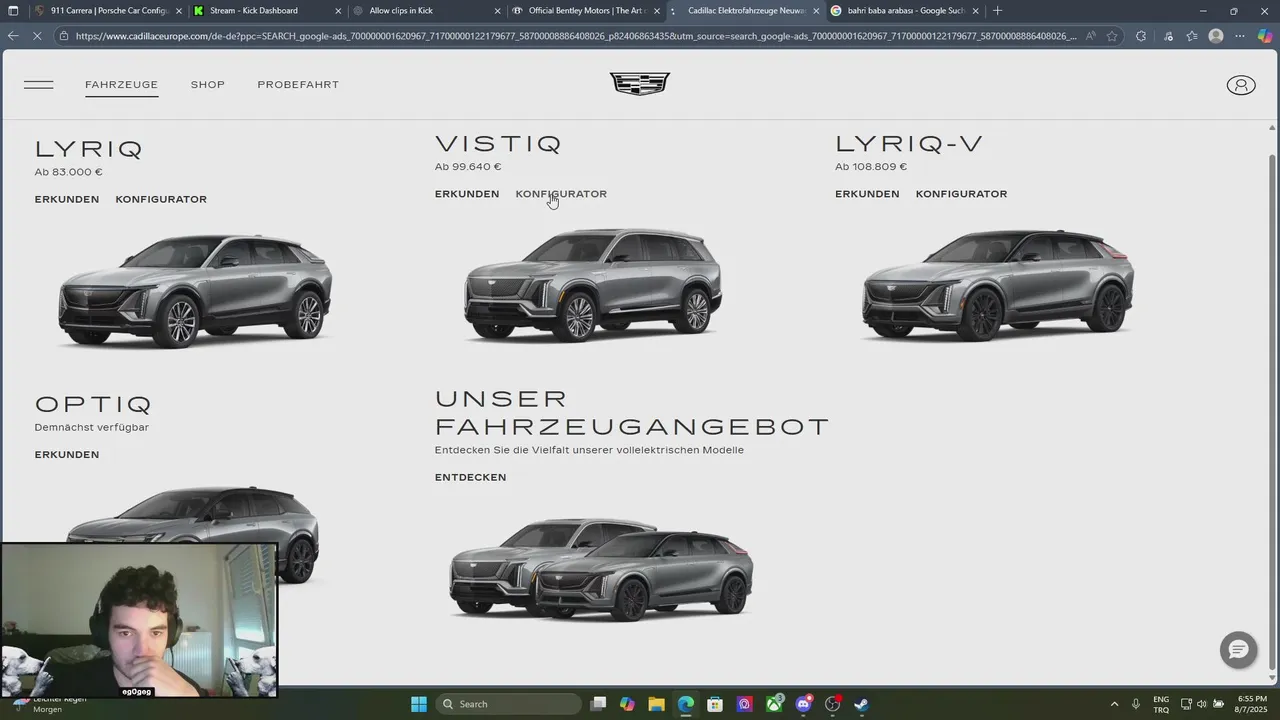Open KONFIGURATOR for LYRIQ-V

(x=961, y=194)
